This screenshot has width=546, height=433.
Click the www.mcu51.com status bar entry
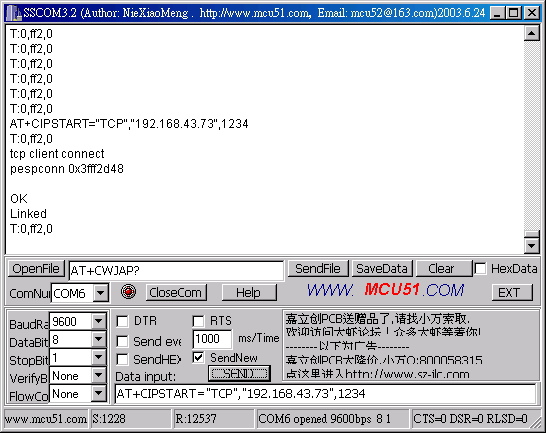[46, 419]
